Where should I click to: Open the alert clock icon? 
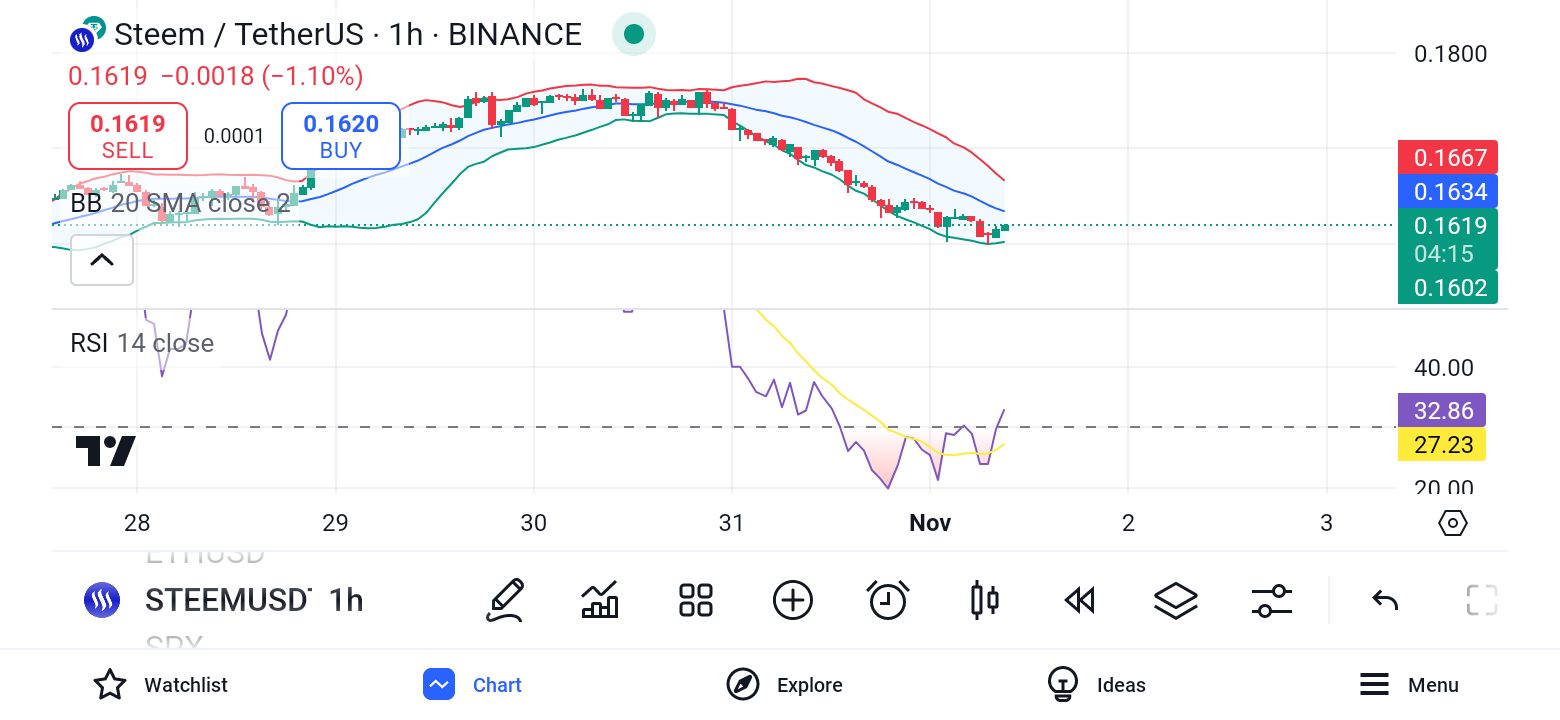[x=888, y=600]
